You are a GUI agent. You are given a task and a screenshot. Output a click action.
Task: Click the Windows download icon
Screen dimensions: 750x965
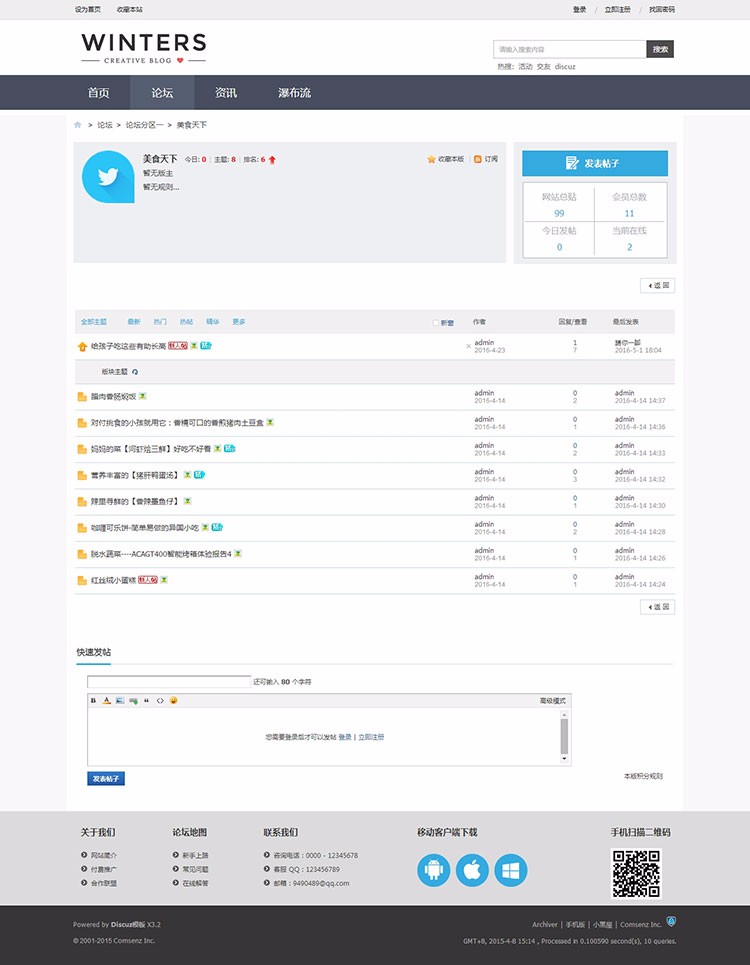tap(511, 870)
